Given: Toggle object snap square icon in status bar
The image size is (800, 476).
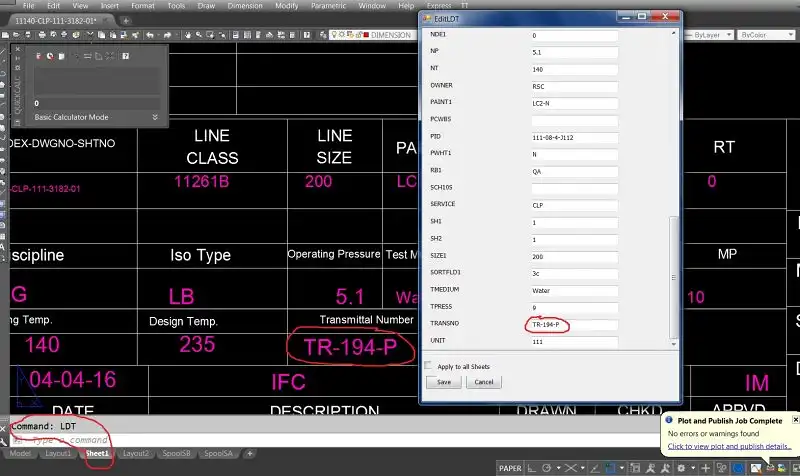Looking at the screenshot, I should point(610,468).
